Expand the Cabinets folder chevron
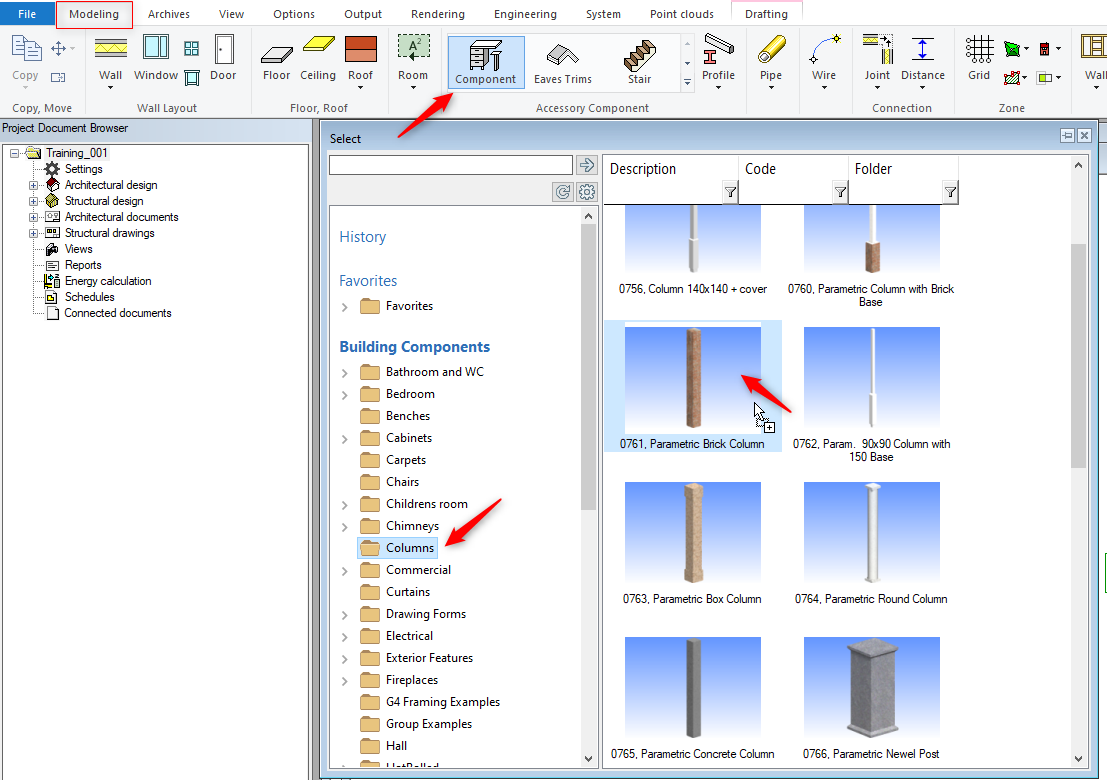The height and width of the screenshot is (780, 1107). [x=345, y=439]
